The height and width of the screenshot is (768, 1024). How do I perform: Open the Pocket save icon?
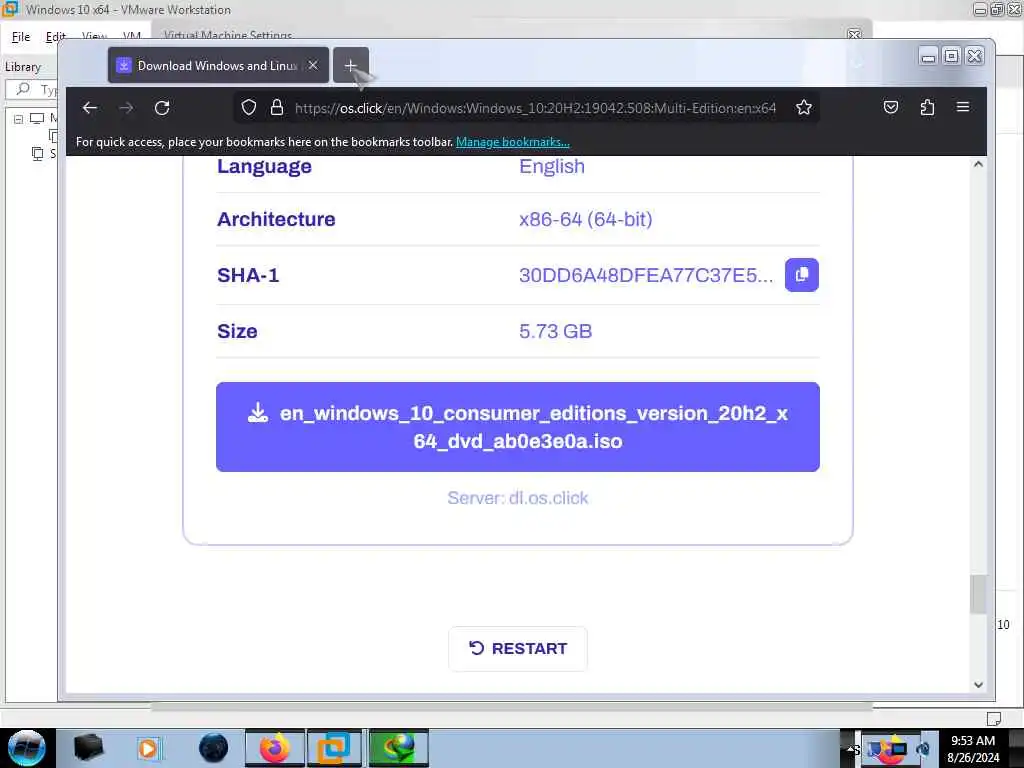pyautogui.click(x=891, y=108)
